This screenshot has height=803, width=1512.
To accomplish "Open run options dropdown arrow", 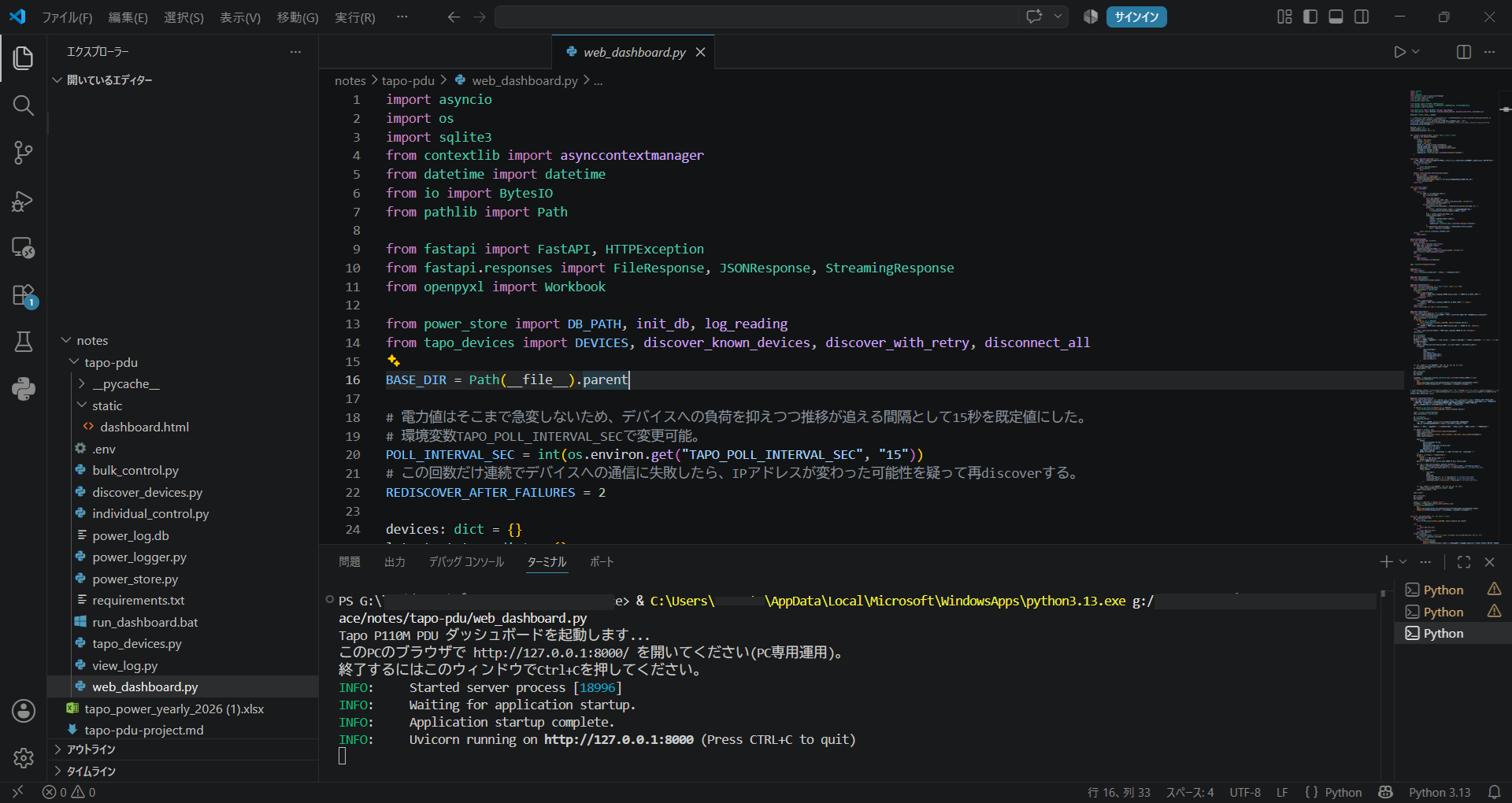I will (1416, 52).
